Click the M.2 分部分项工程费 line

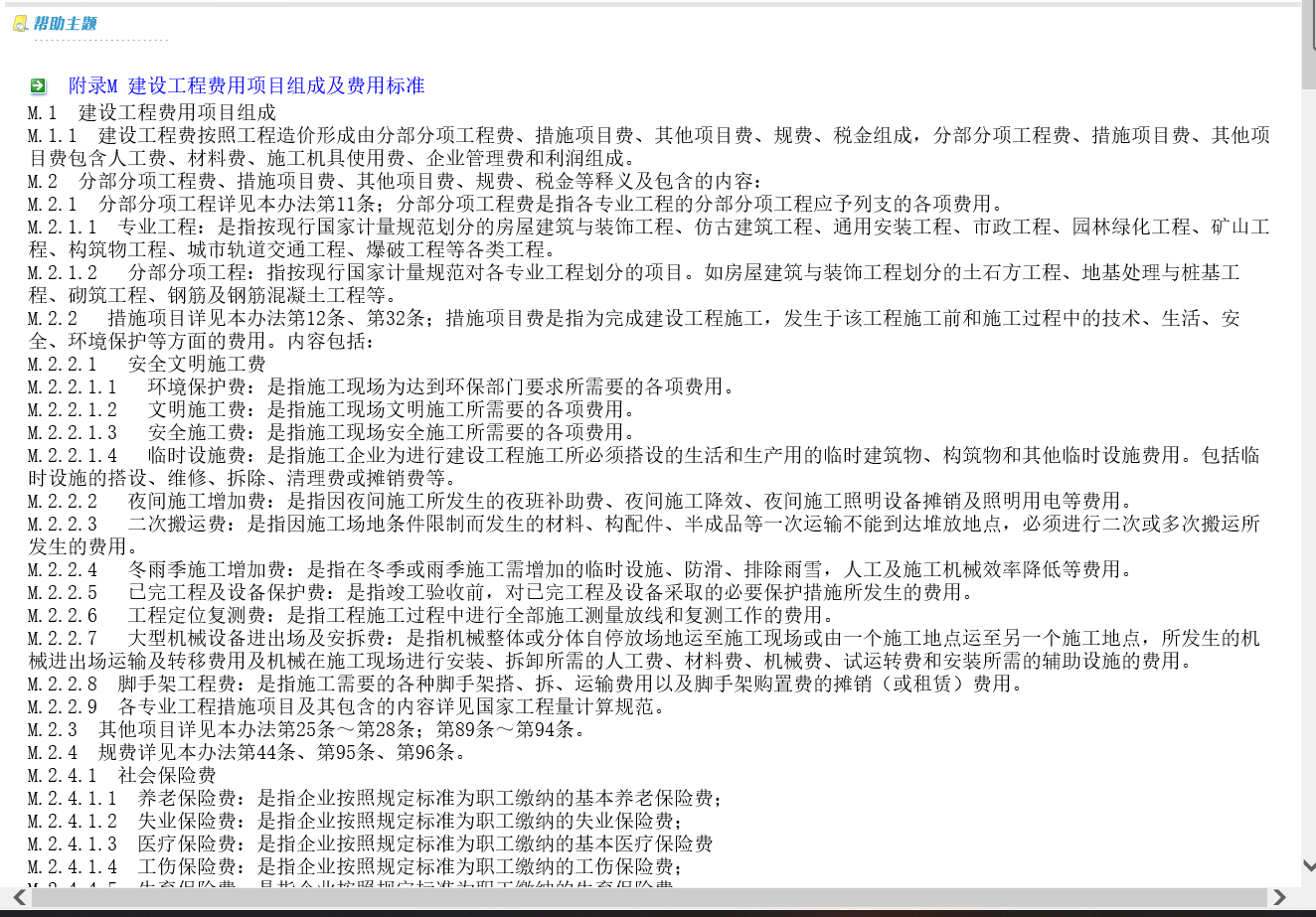click(x=396, y=182)
